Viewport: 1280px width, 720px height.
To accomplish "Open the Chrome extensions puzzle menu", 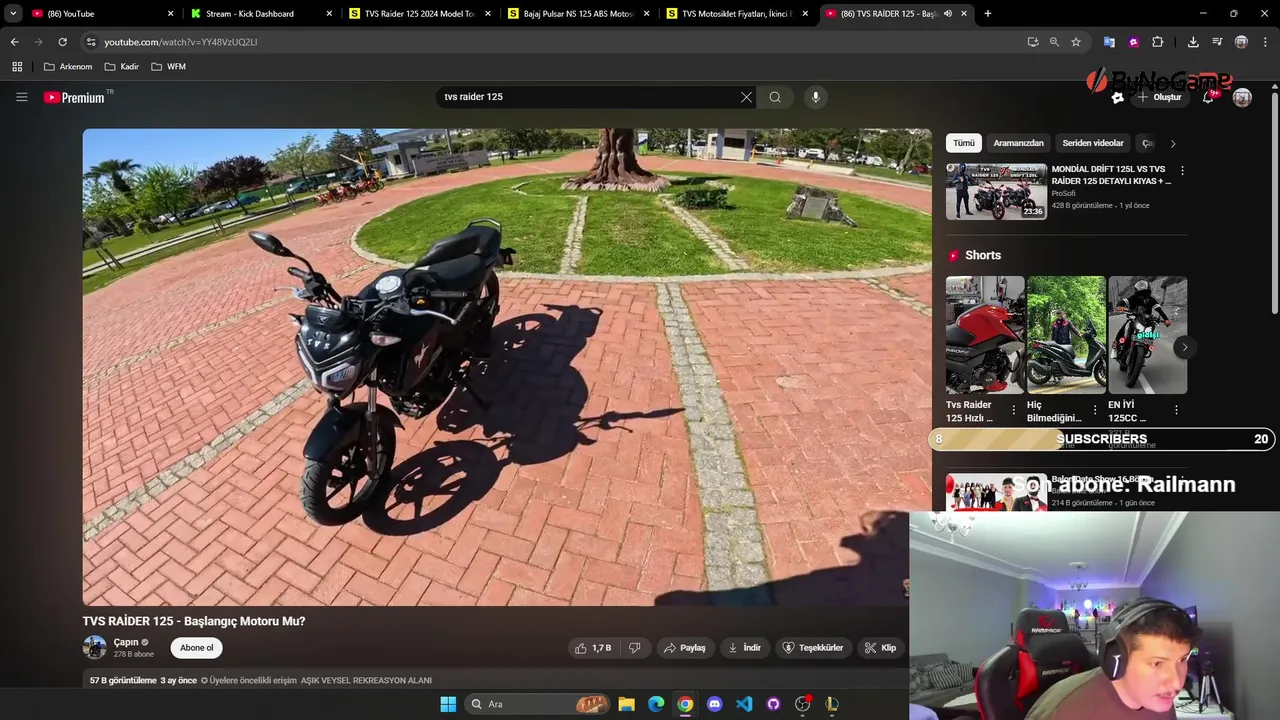I will (x=1157, y=42).
